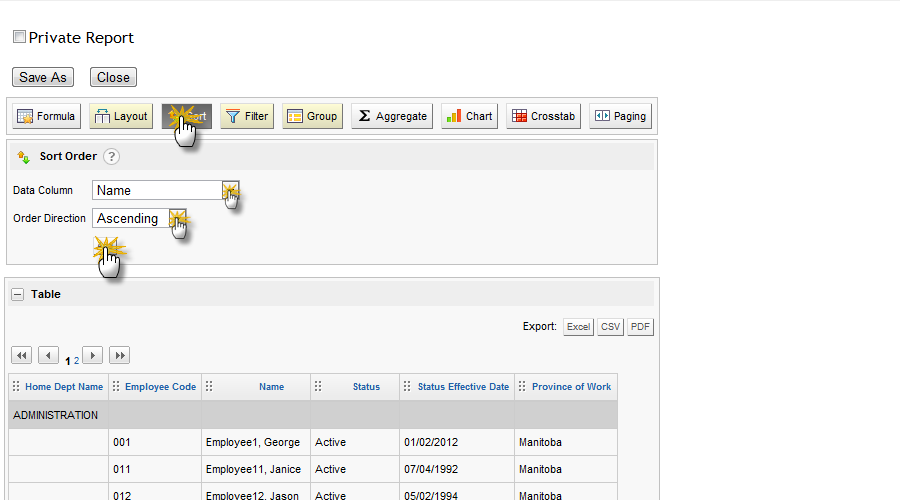Open the Crosstab tool
The width and height of the screenshot is (900, 500).
click(544, 116)
